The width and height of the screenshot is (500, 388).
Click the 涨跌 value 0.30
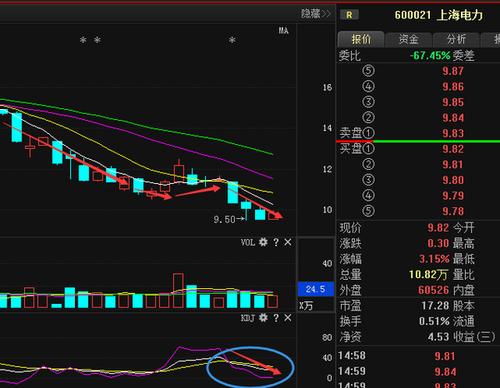[x=438, y=243]
